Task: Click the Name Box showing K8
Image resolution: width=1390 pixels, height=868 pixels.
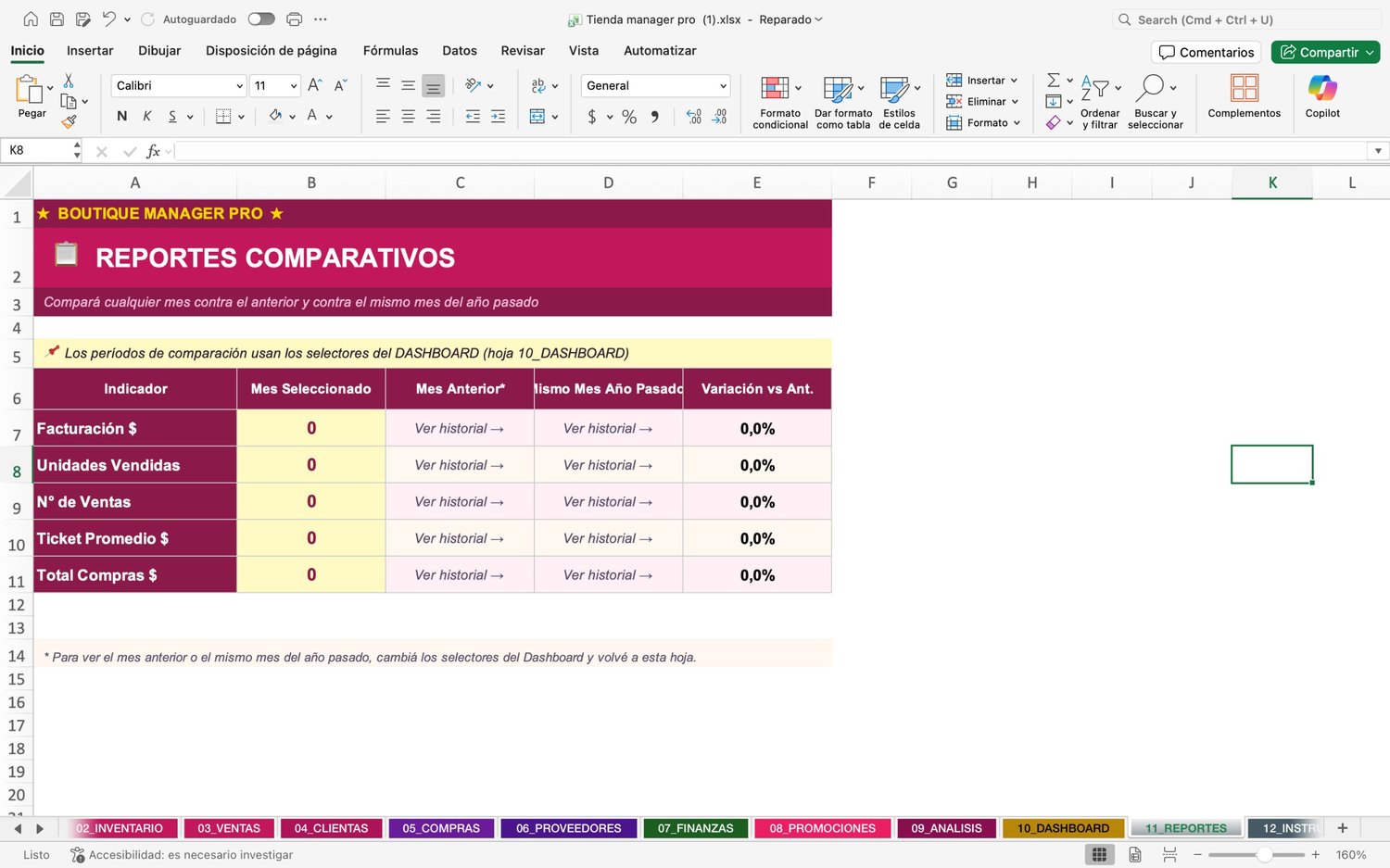Action: (x=39, y=150)
